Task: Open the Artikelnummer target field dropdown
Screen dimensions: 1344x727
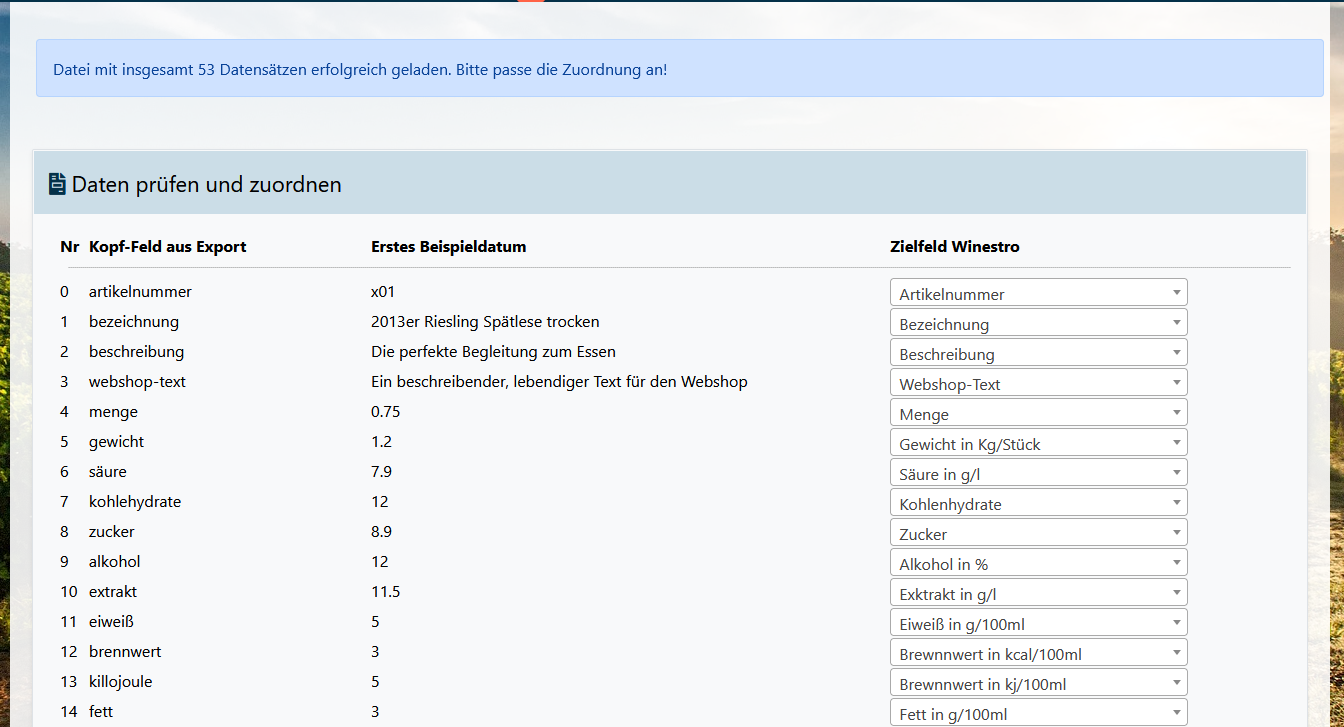Action: (1038, 293)
